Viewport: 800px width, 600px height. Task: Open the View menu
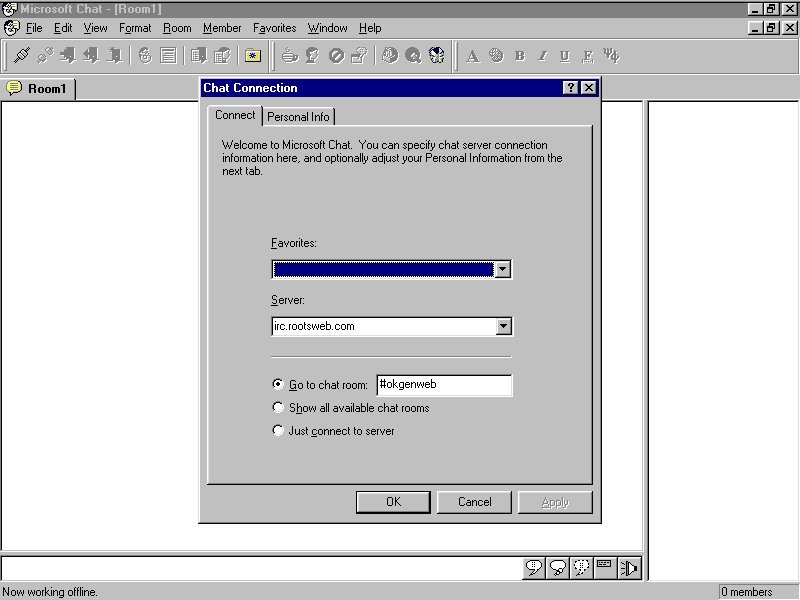pyautogui.click(x=95, y=28)
